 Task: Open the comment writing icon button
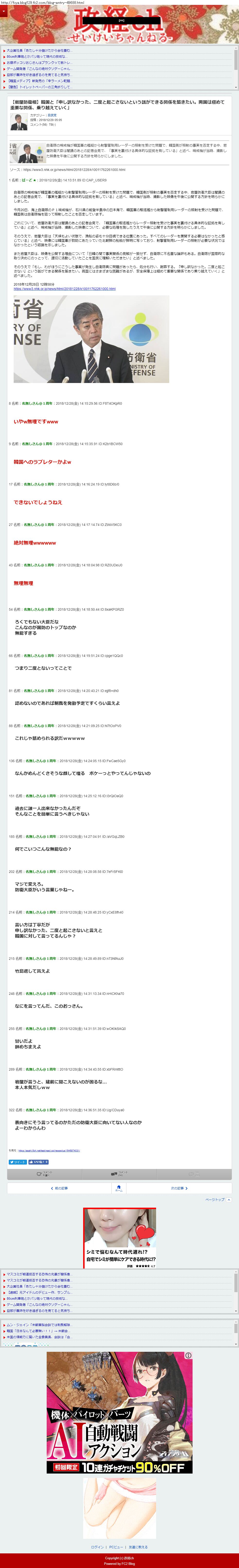coord(44,1174)
